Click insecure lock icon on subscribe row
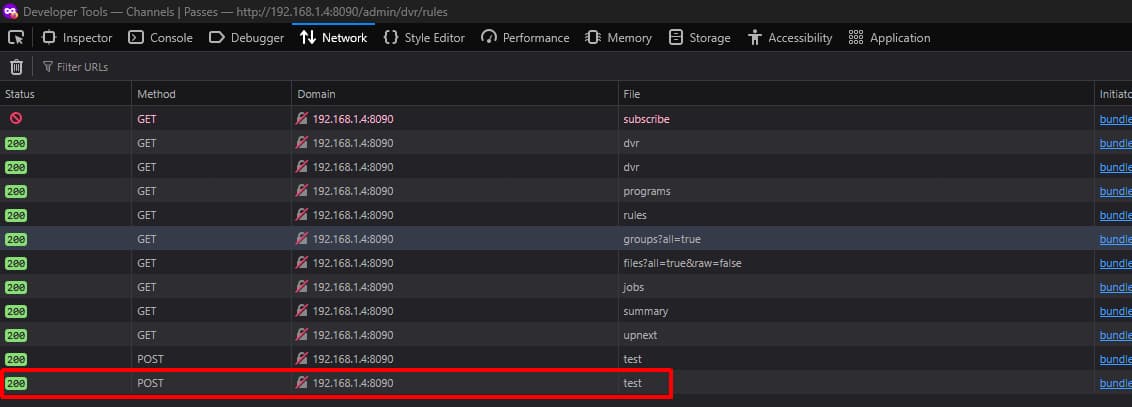Viewport: 1132px width, 407px height. [x=302, y=119]
